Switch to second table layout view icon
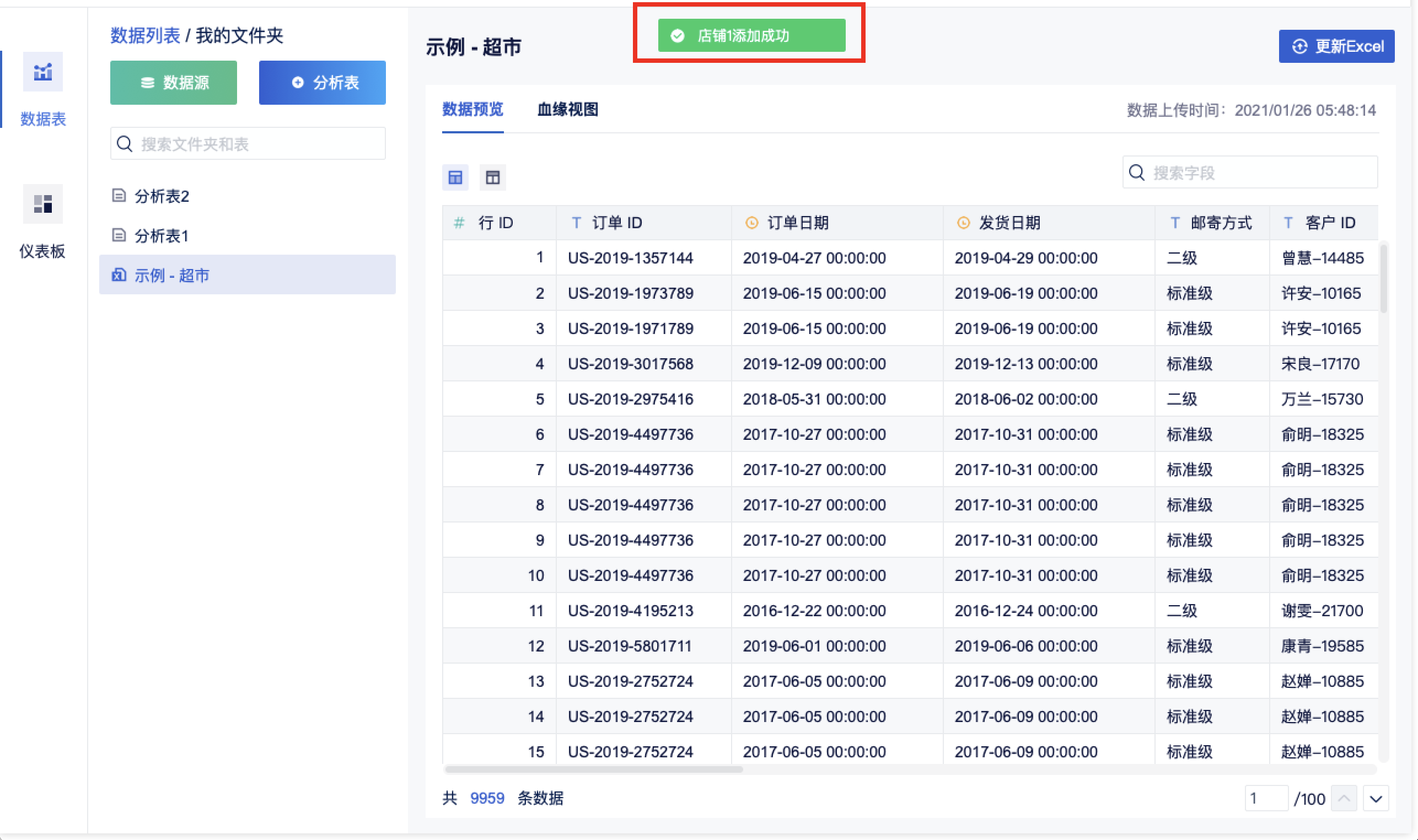1418x840 pixels. click(492, 177)
